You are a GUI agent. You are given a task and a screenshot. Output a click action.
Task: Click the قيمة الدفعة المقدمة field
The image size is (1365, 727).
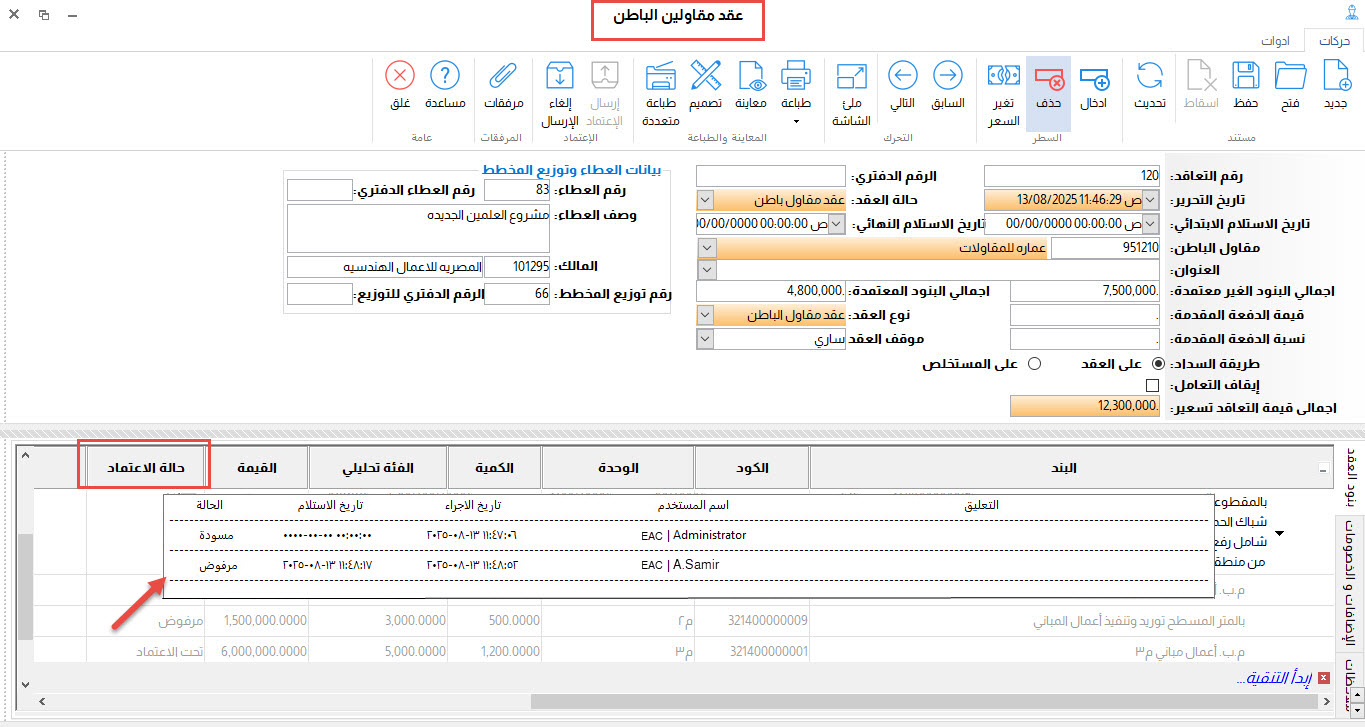[1085, 315]
